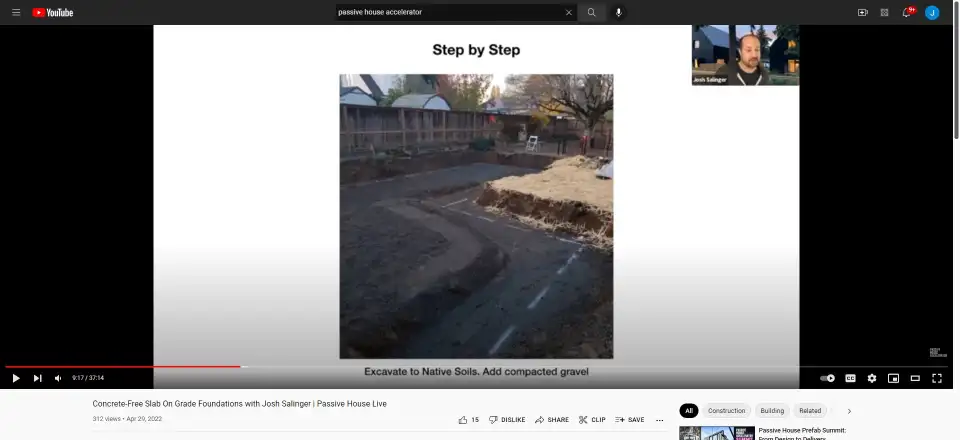This screenshot has height=440, width=960.
Task: Open the notifications bell
Action: 907,12
